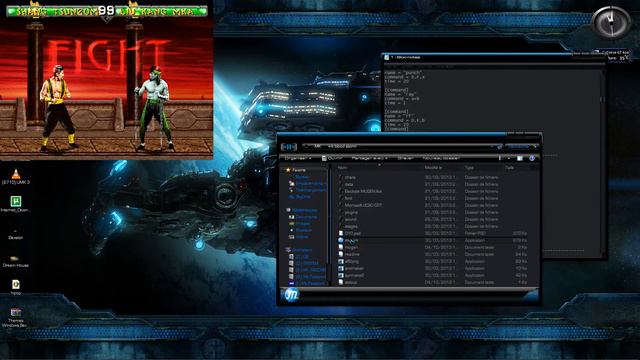This screenshot has width=640, height=360.
Task: Sort files by Type column header
Action: coord(483,167)
